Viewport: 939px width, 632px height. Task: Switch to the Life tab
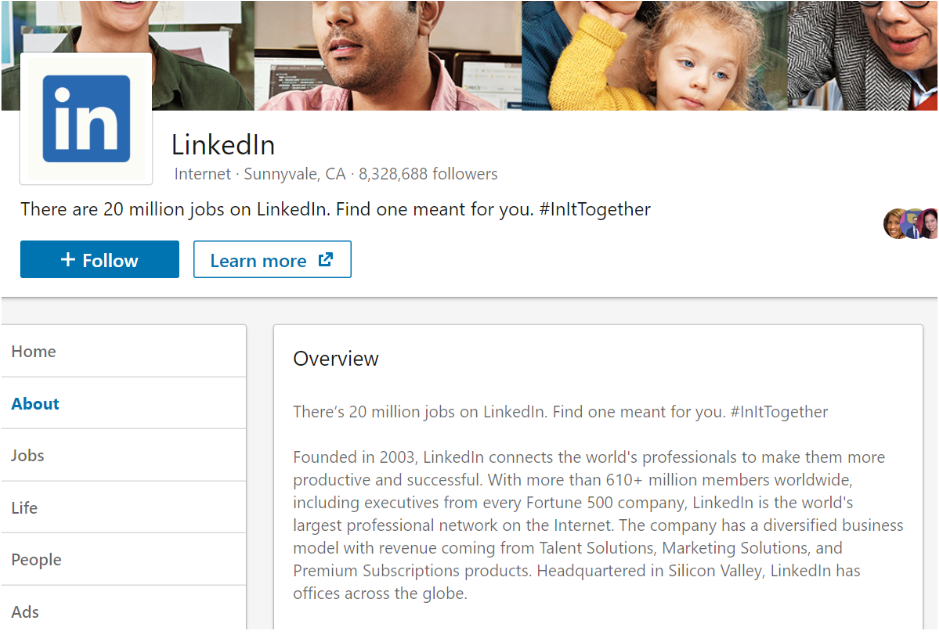pos(24,508)
